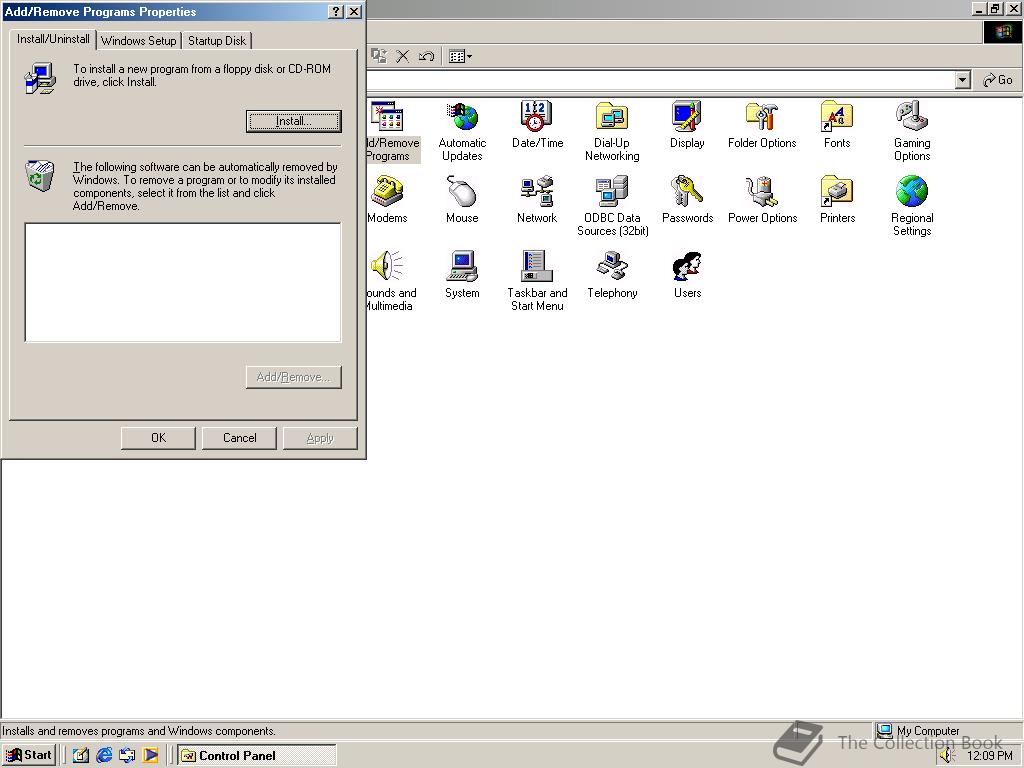Open the Fonts folder icon

click(837, 125)
